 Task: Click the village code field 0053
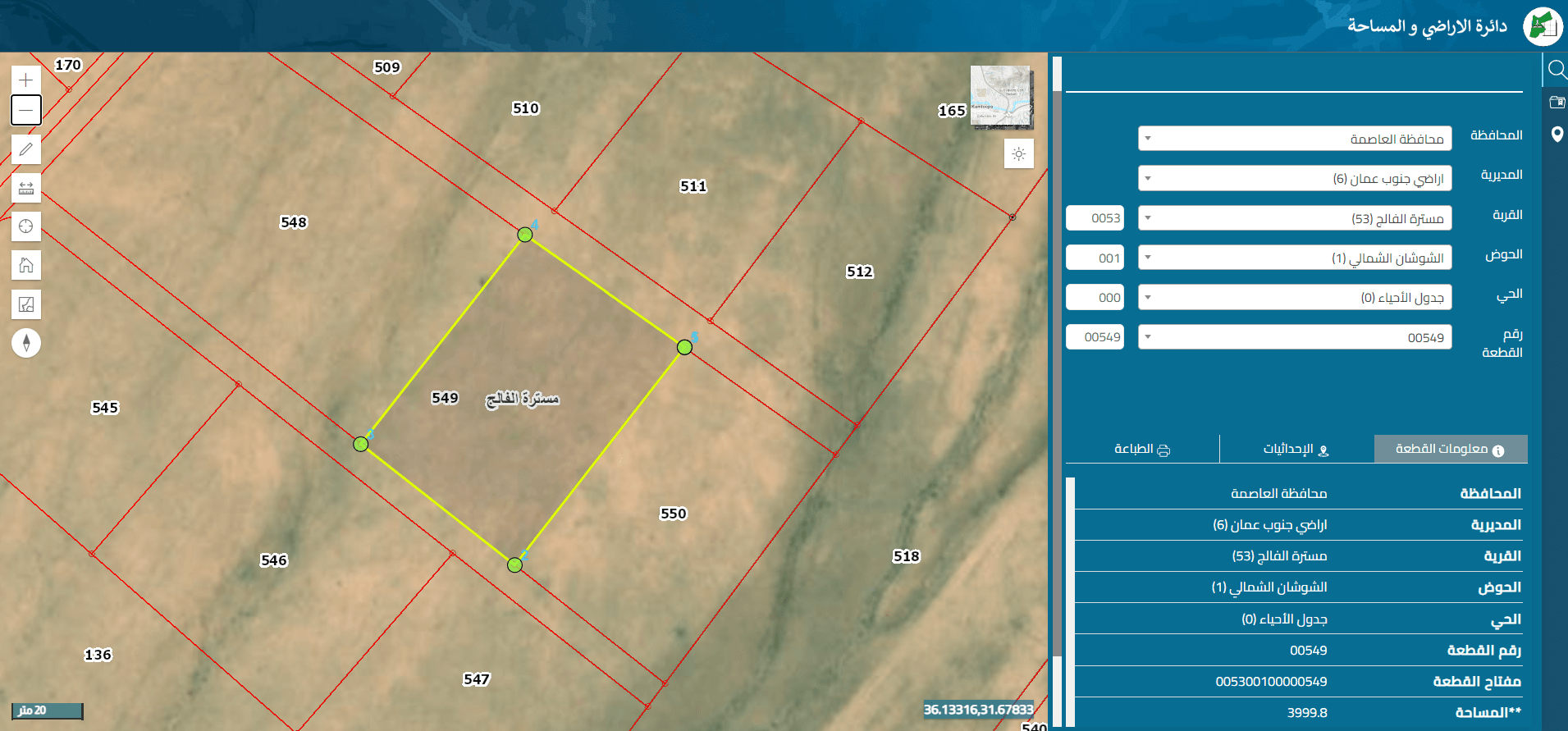[x=1095, y=218]
